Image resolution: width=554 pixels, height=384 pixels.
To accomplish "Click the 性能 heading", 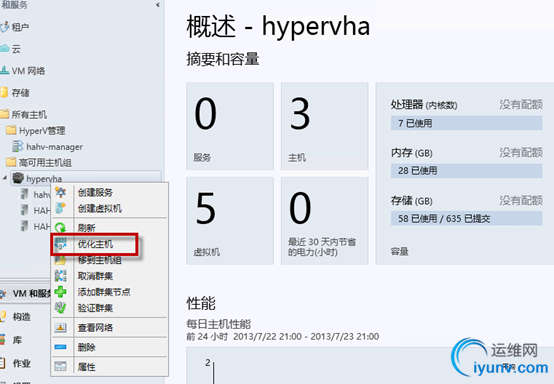I will 201,303.
